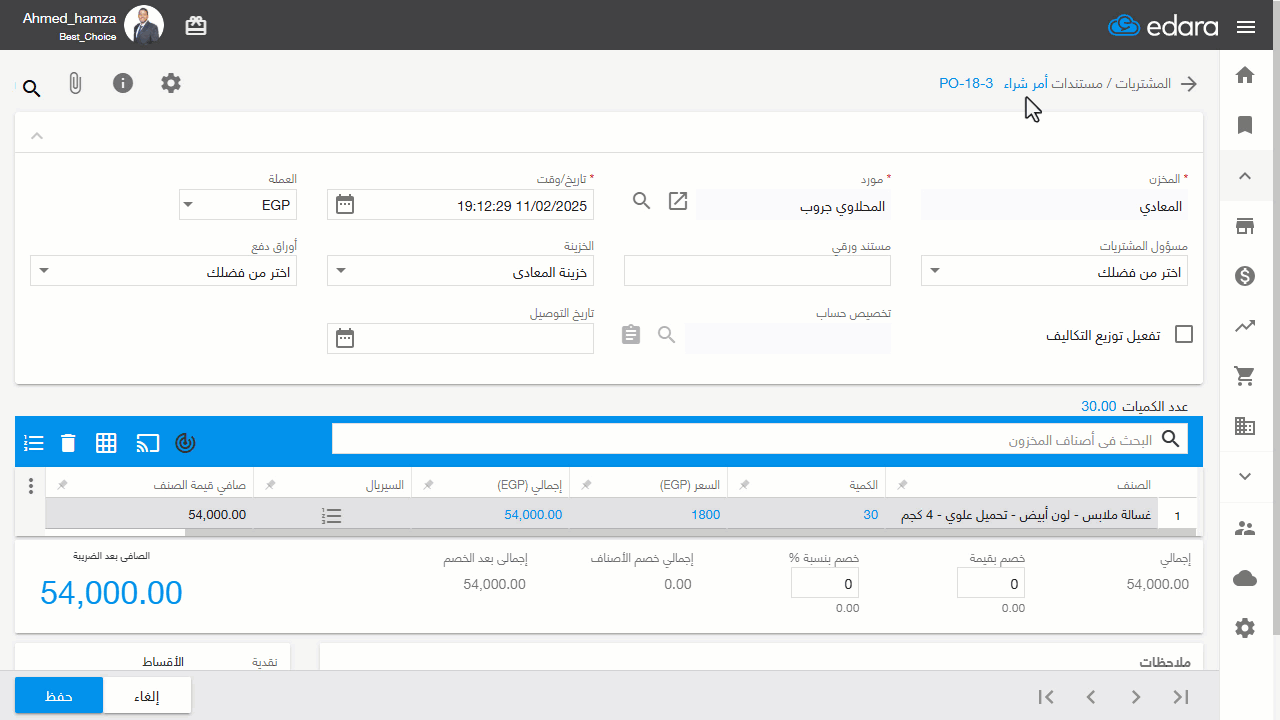Open items table column options menu

pos(31,486)
